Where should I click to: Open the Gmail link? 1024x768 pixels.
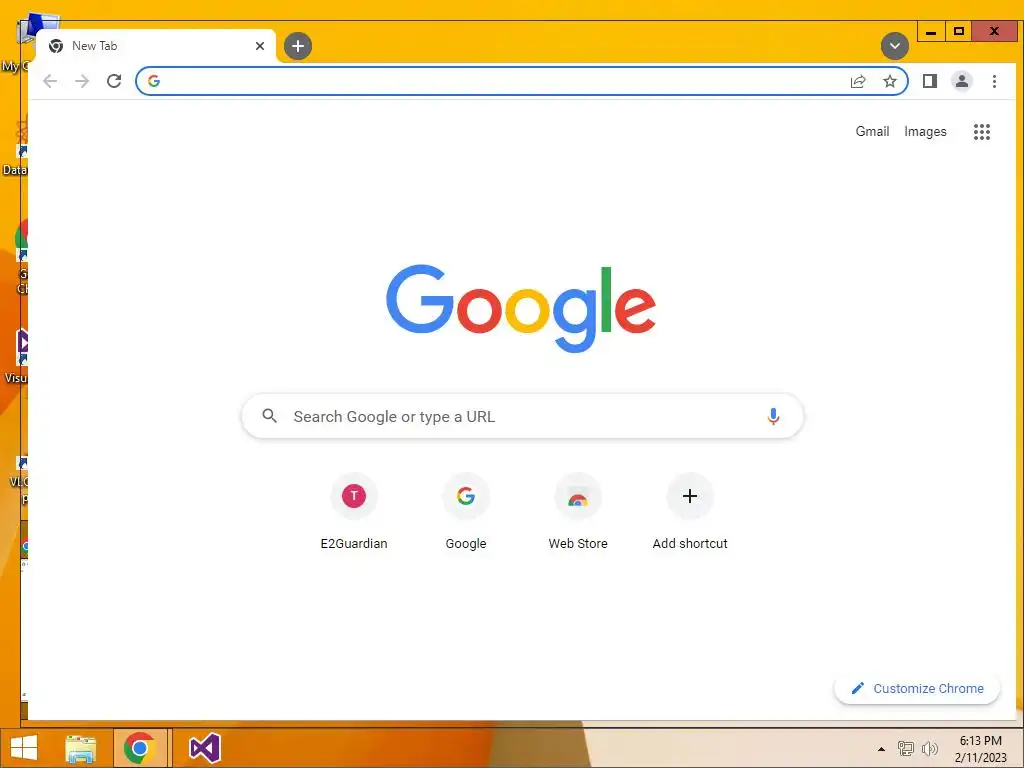tap(872, 131)
